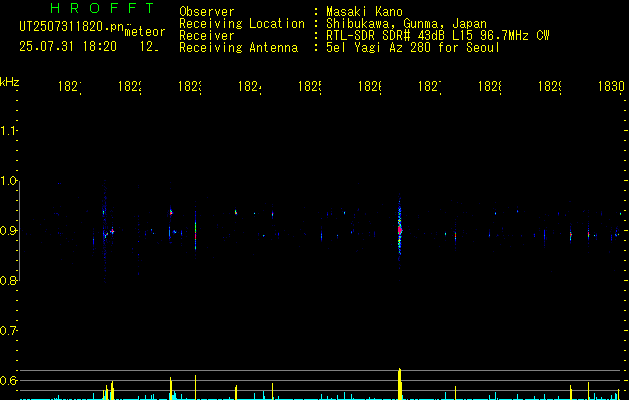
Task: Click the 'meteor' label
Action: click(x=145, y=32)
